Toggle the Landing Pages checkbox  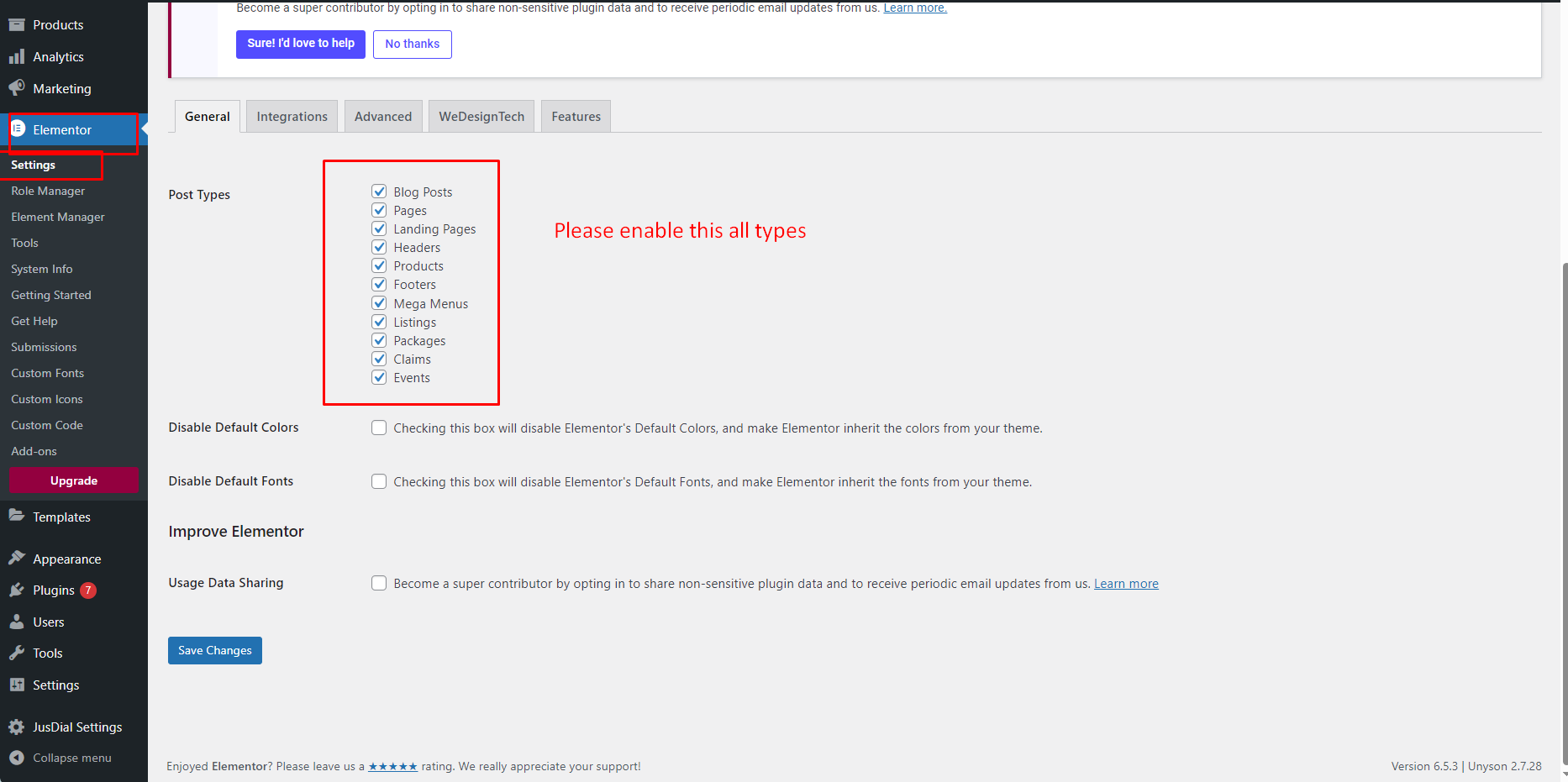click(379, 228)
